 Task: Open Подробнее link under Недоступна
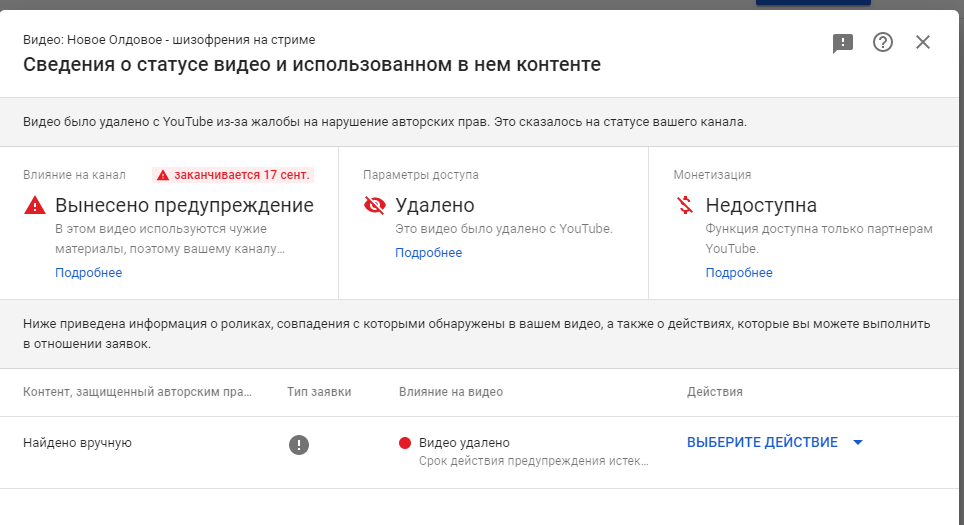[x=739, y=273]
